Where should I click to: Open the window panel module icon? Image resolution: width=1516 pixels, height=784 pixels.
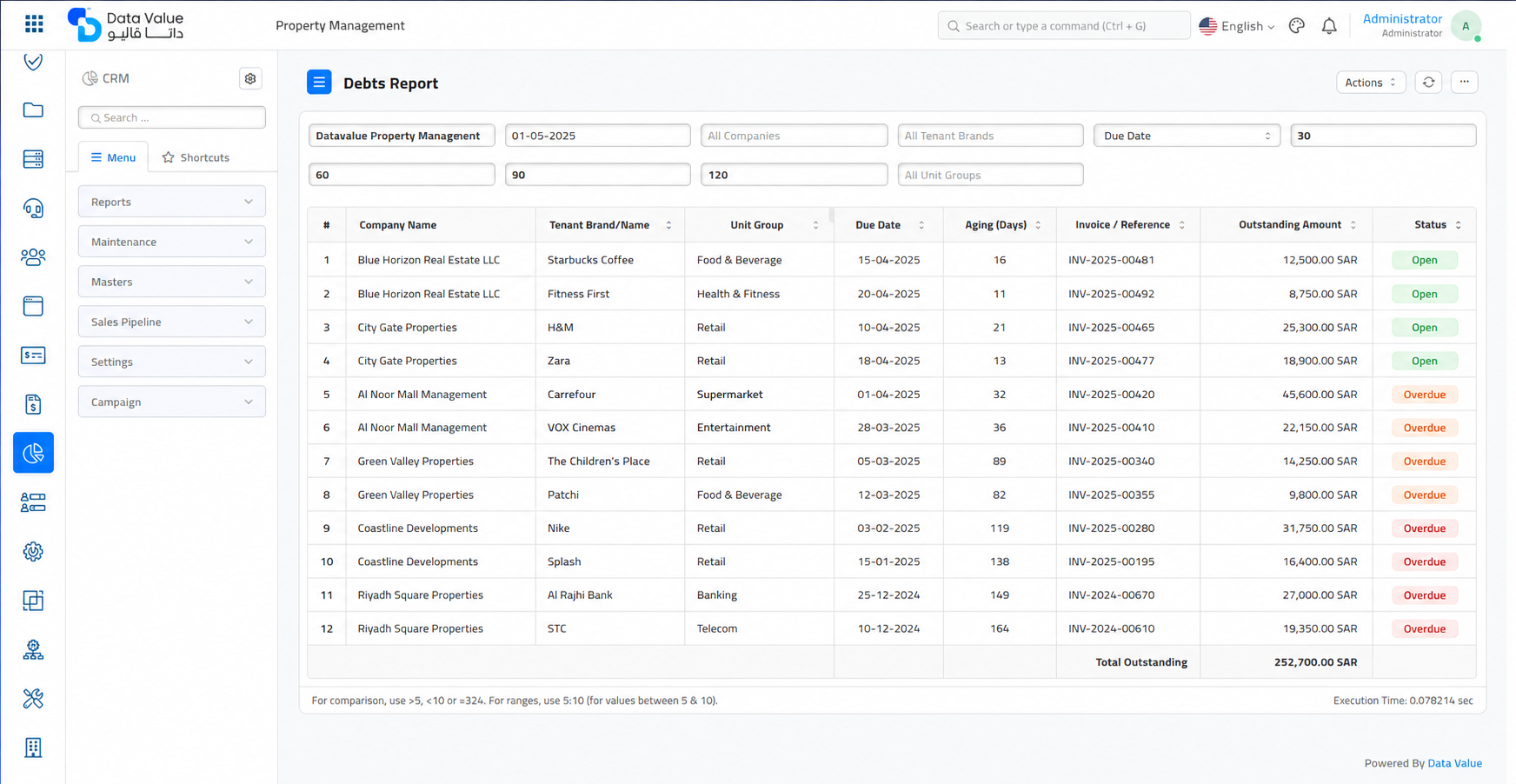33,306
